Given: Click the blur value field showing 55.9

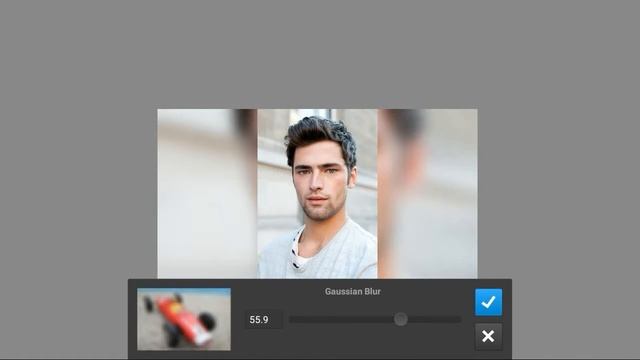Looking at the screenshot, I should [x=264, y=320].
